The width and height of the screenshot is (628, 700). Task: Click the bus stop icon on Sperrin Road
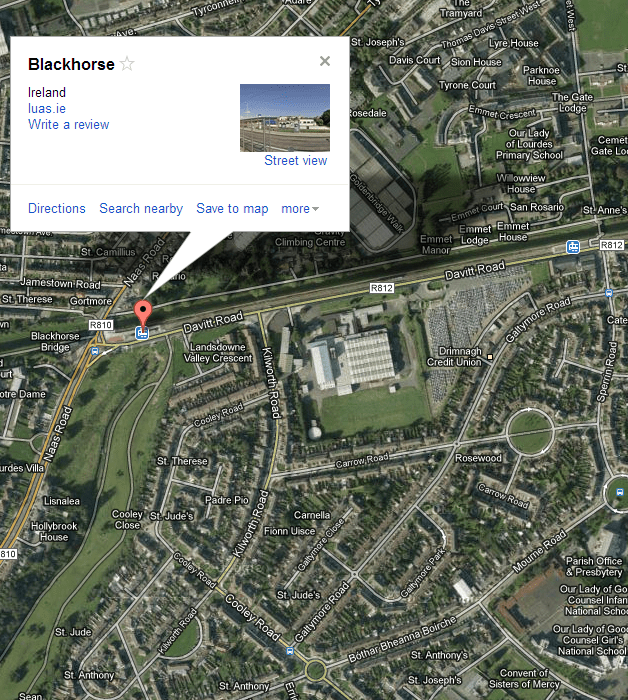608,293
